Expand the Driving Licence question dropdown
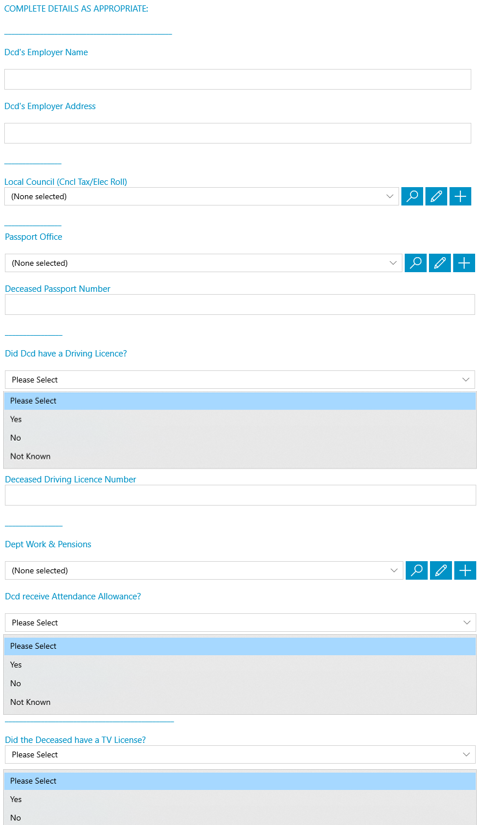485x828 pixels. [x=240, y=380]
